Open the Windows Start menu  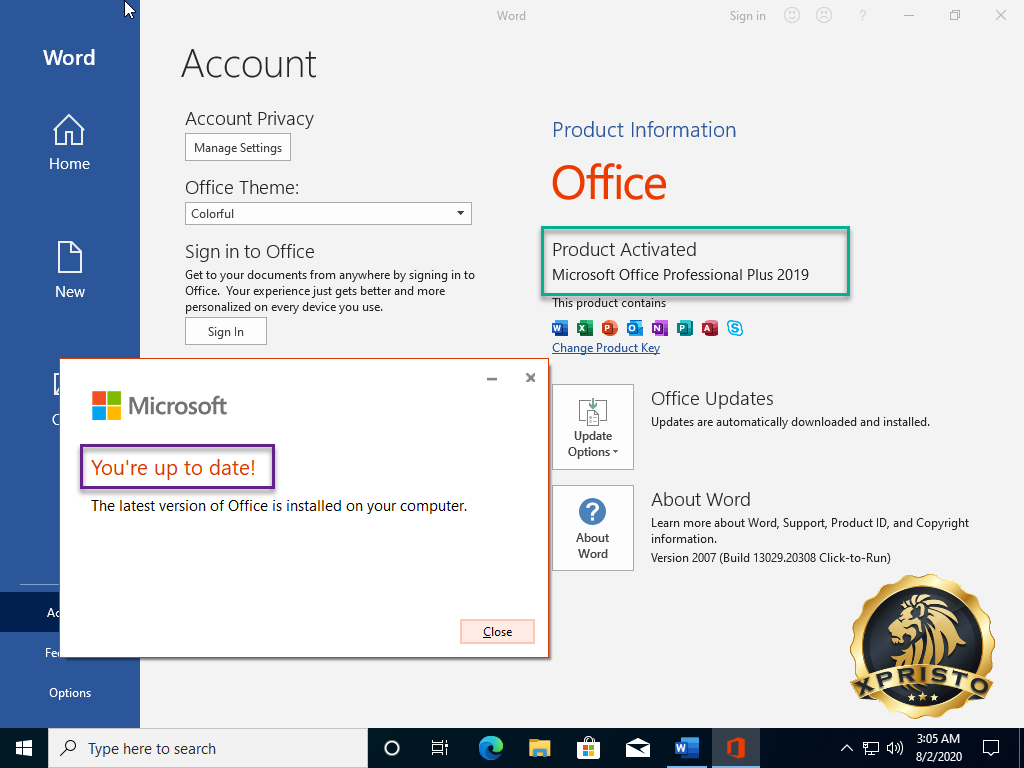click(24, 748)
